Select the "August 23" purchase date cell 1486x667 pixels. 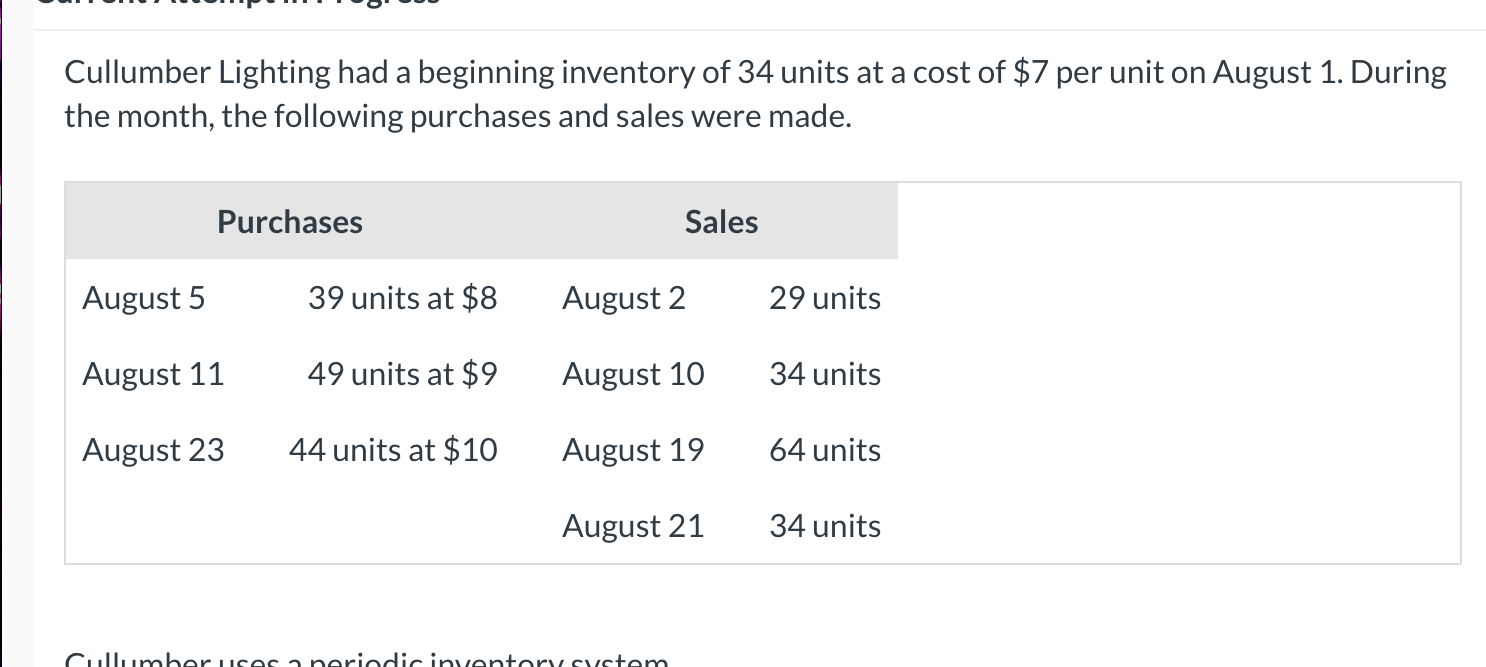click(153, 450)
